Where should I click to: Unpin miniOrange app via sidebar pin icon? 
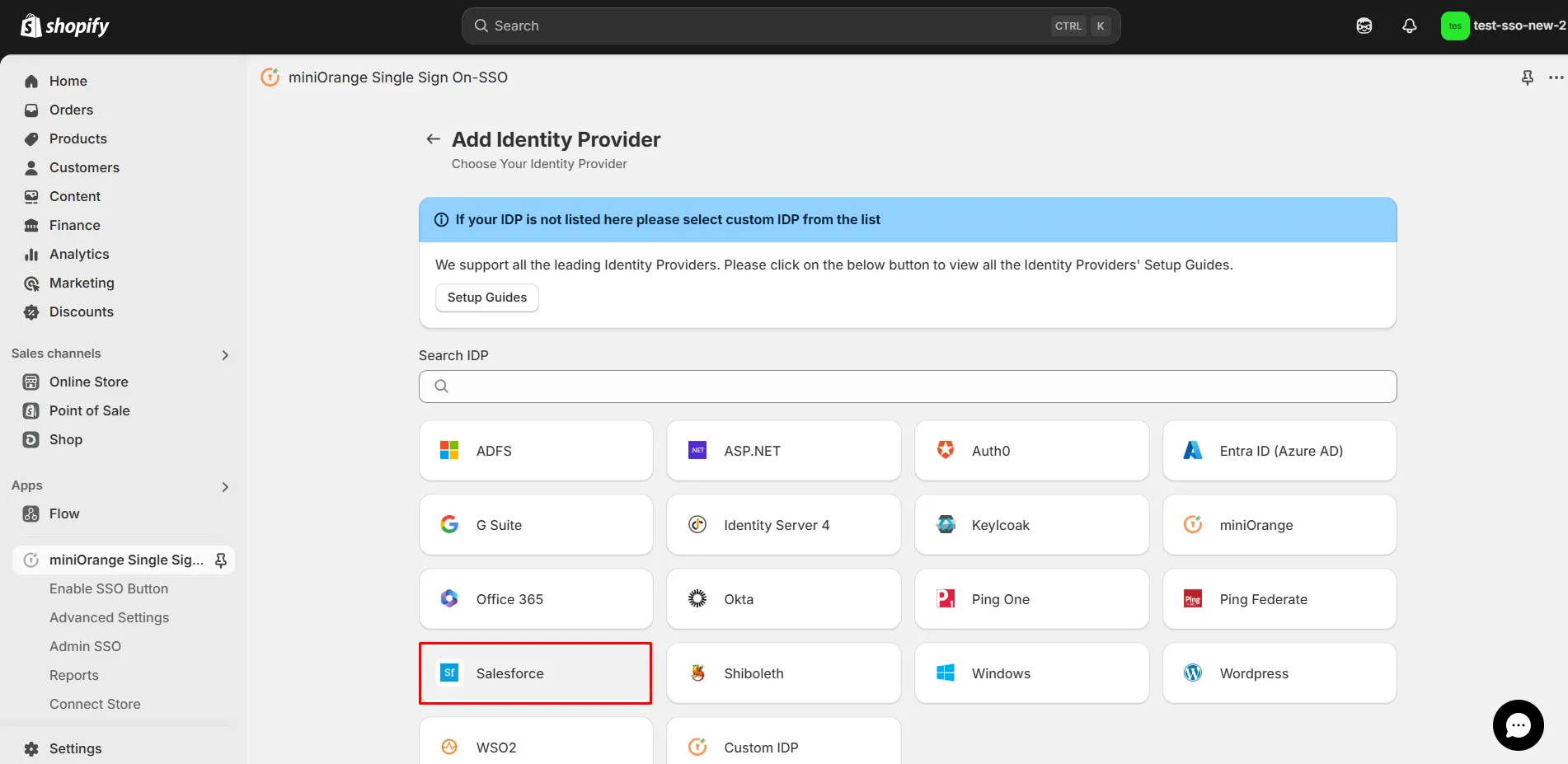point(221,560)
